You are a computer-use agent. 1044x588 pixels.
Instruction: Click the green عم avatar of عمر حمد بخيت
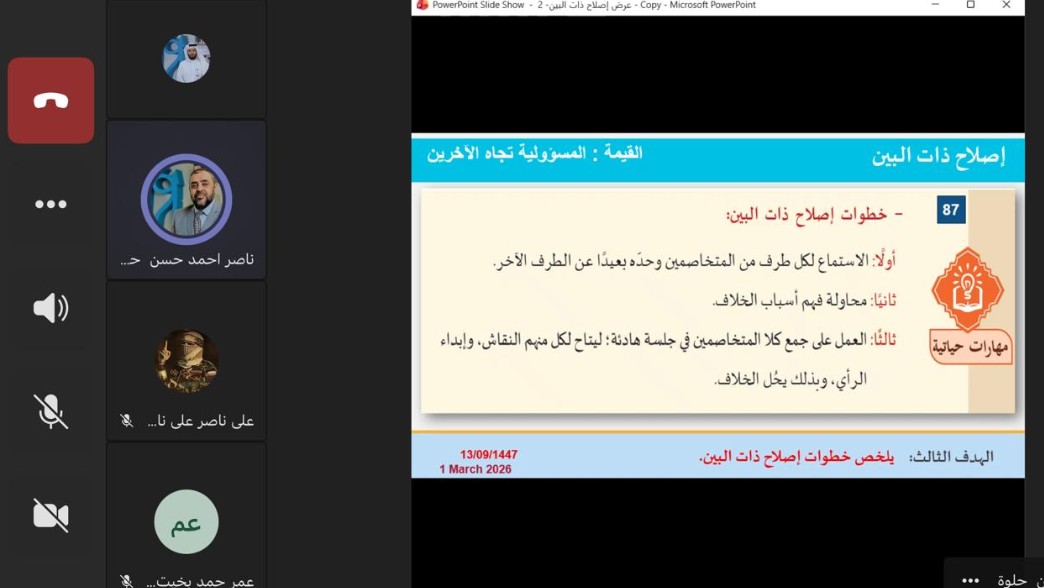[186, 521]
